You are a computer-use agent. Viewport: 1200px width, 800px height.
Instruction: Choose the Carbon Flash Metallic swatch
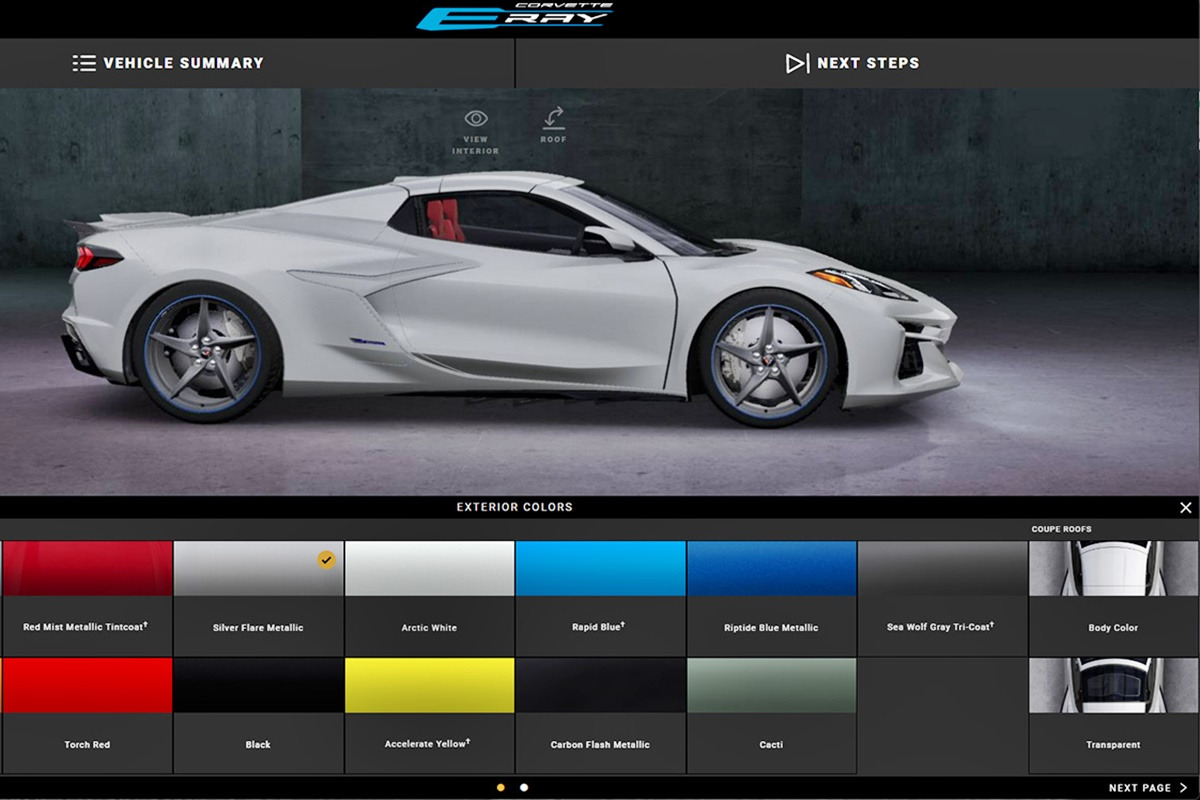pyautogui.click(x=600, y=685)
